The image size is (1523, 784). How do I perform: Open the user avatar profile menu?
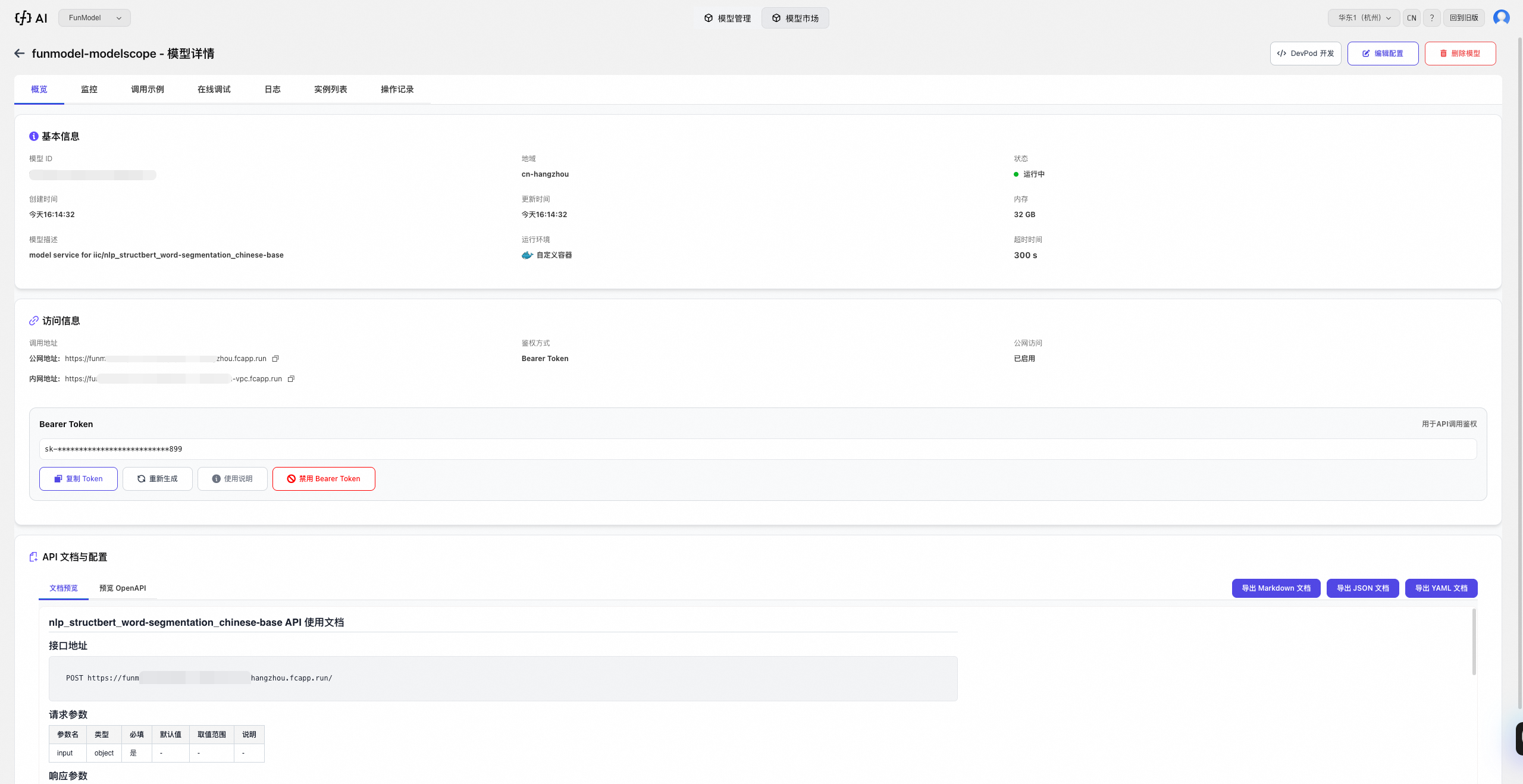1501,18
